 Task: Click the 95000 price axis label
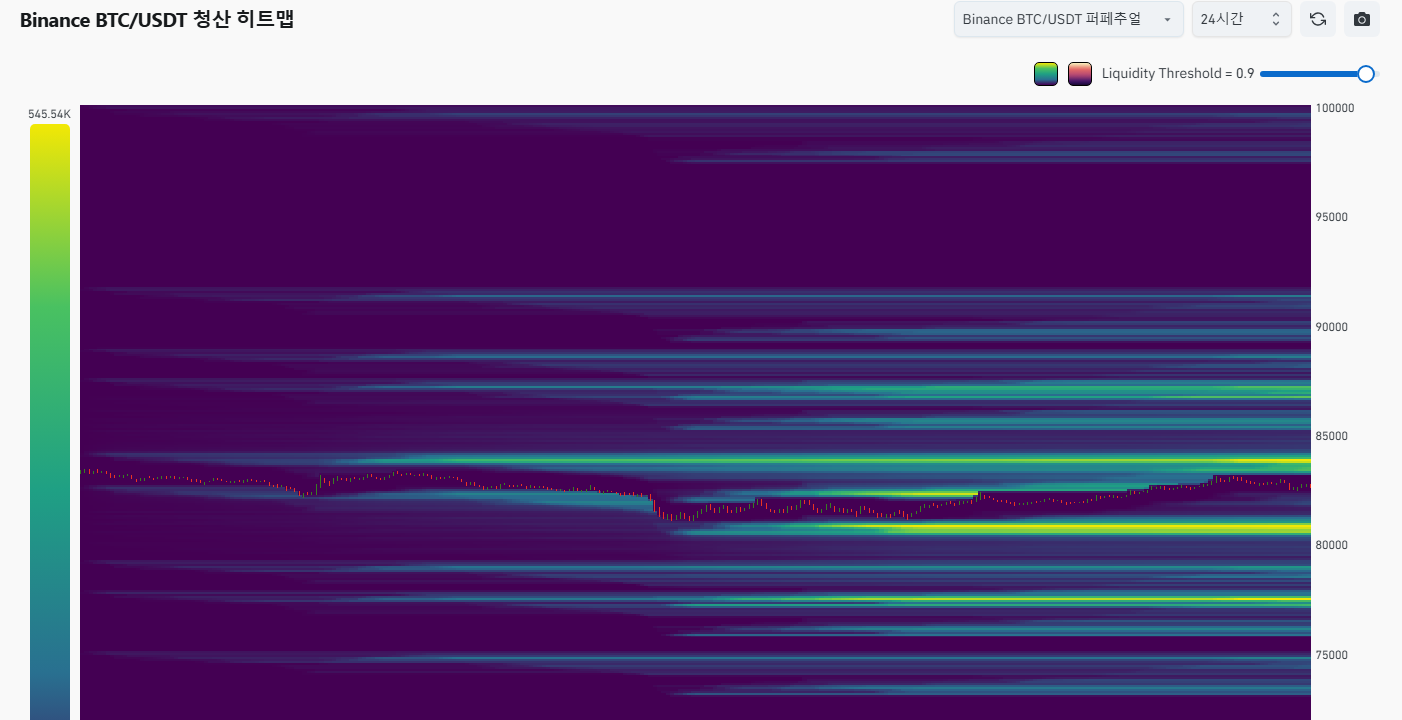point(1332,217)
